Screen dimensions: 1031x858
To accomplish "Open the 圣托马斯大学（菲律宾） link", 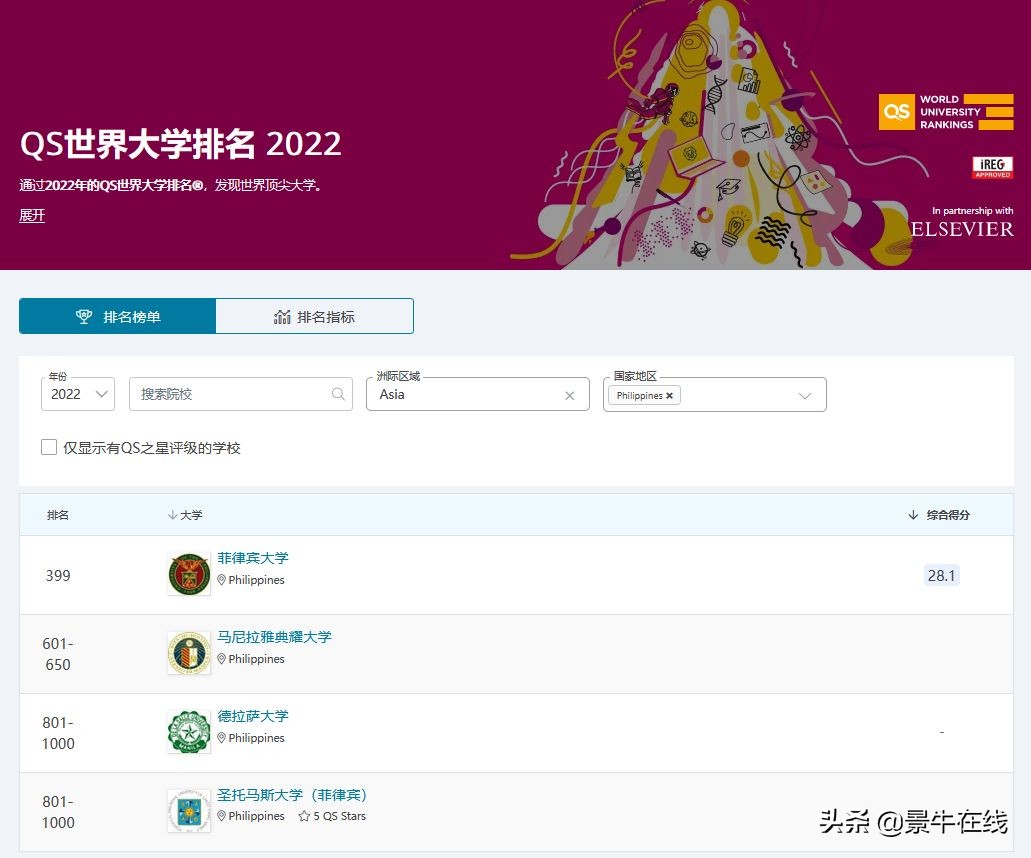I will 292,794.
